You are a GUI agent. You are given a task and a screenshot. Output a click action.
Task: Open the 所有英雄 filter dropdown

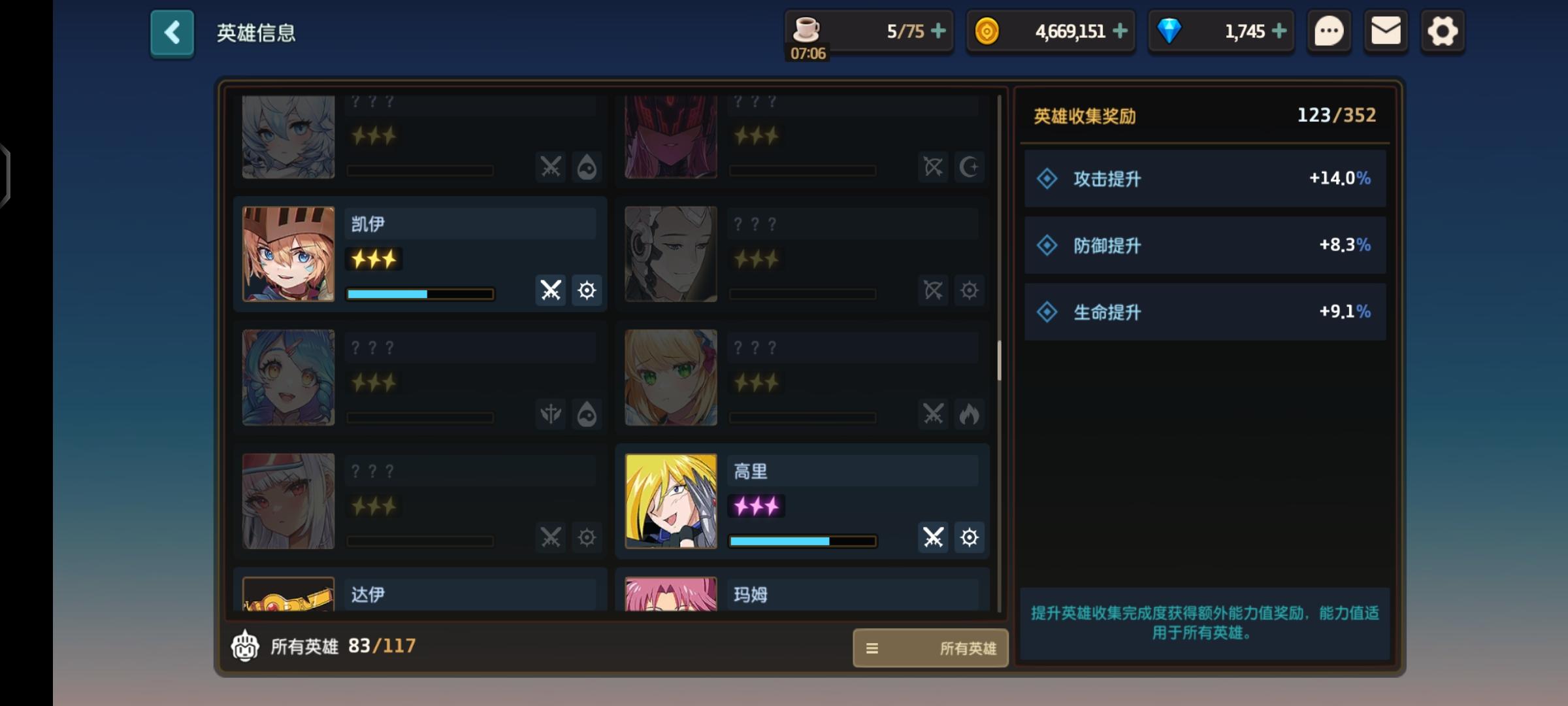pos(930,648)
